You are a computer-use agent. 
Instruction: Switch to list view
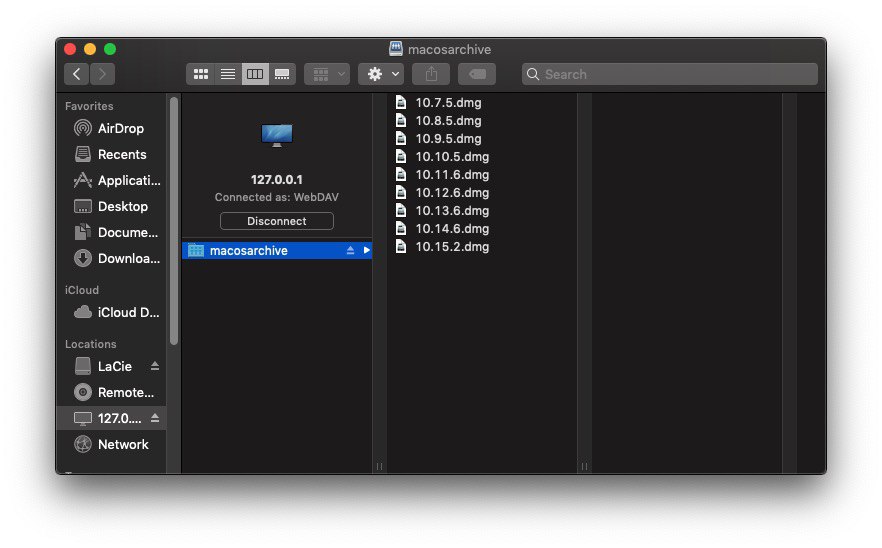click(228, 74)
